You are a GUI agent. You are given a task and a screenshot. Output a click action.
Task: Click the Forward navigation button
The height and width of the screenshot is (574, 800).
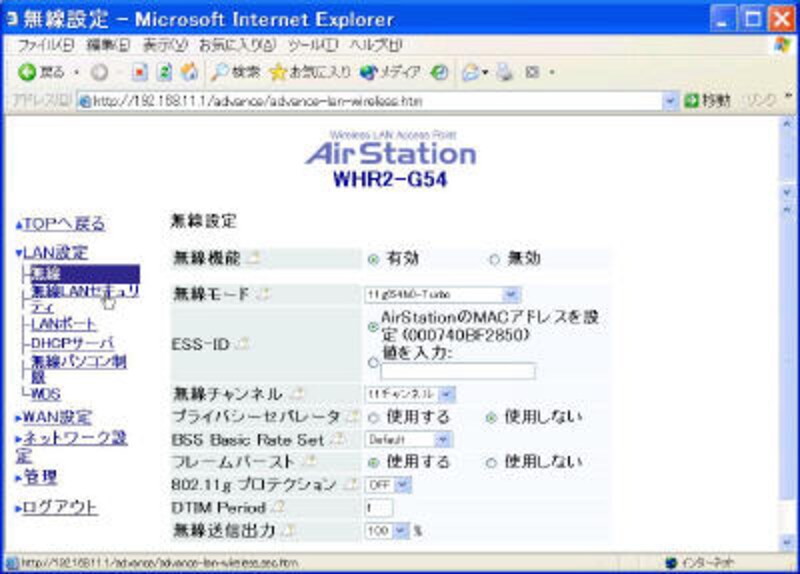99,72
